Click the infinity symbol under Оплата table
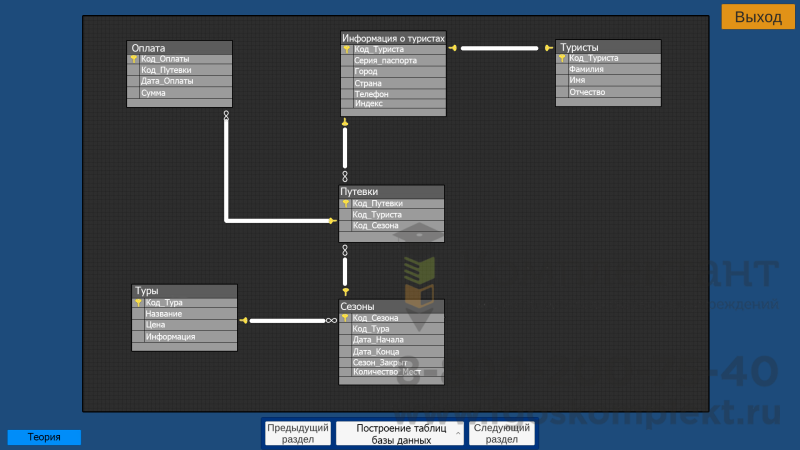This screenshot has height=450, width=800. [x=227, y=114]
